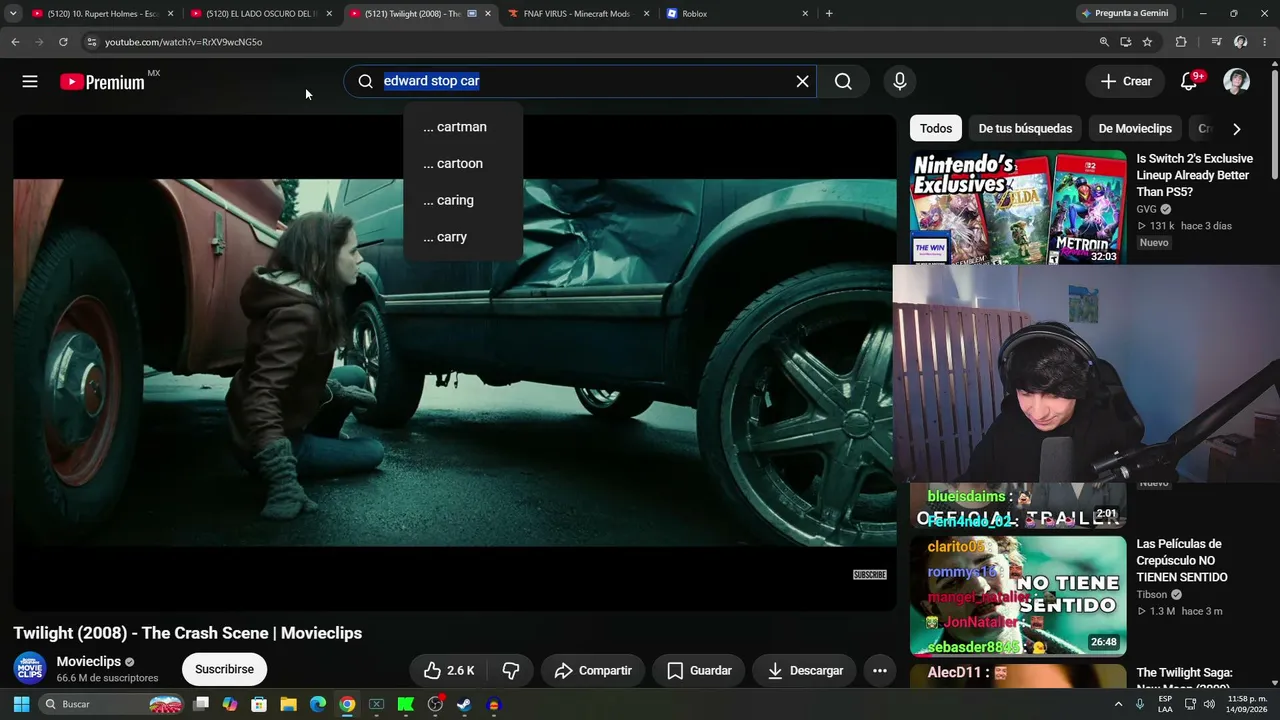Open the Crear create button
The image size is (1280, 720).
point(1126,82)
